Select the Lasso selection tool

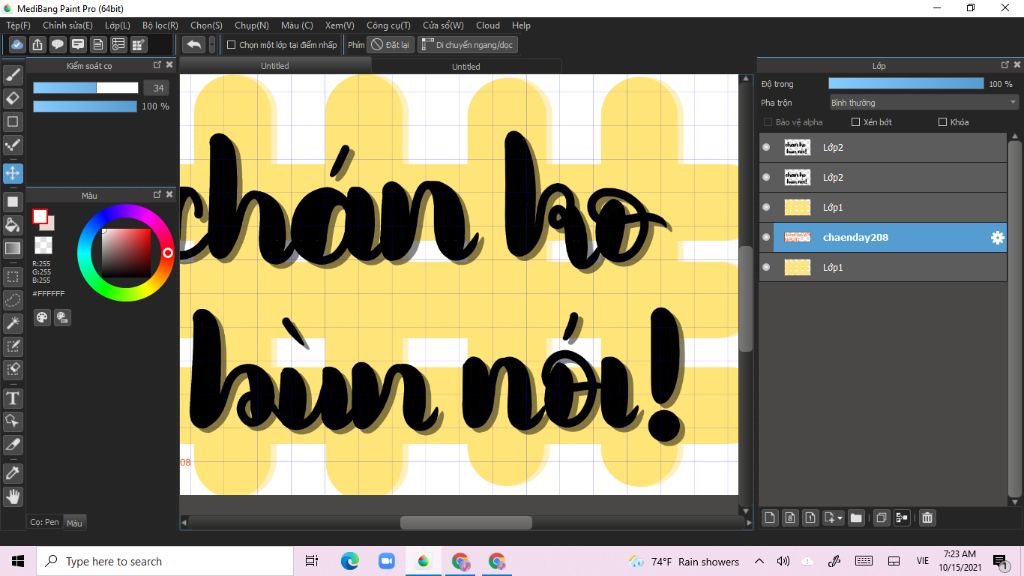[12, 300]
